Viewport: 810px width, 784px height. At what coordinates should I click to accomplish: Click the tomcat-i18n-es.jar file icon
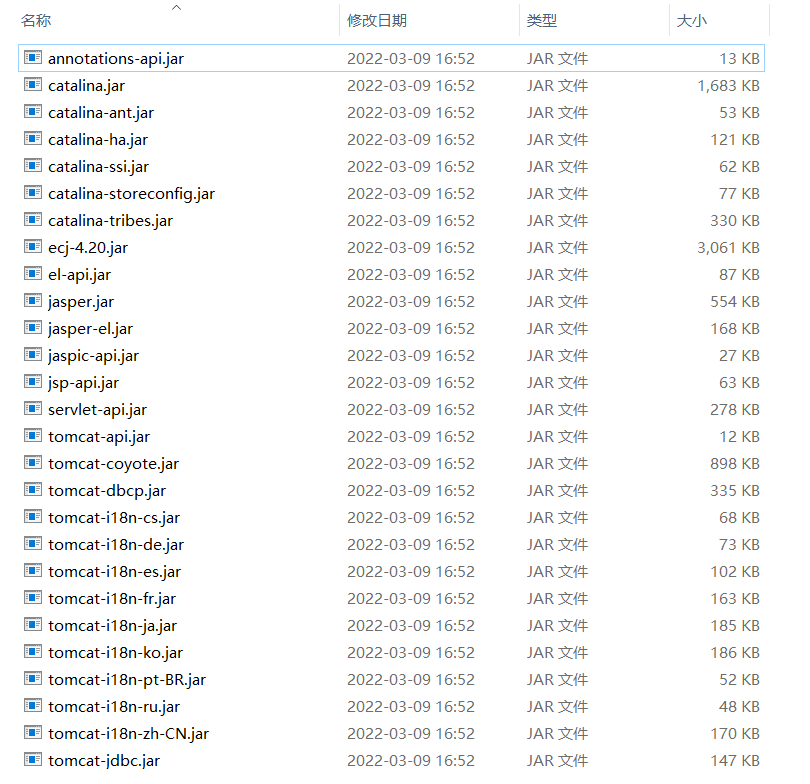pos(33,570)
